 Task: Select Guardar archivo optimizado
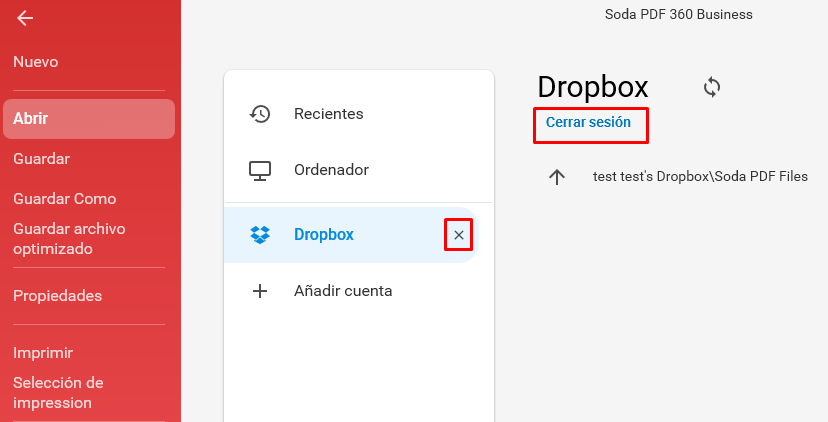[69, 239]
